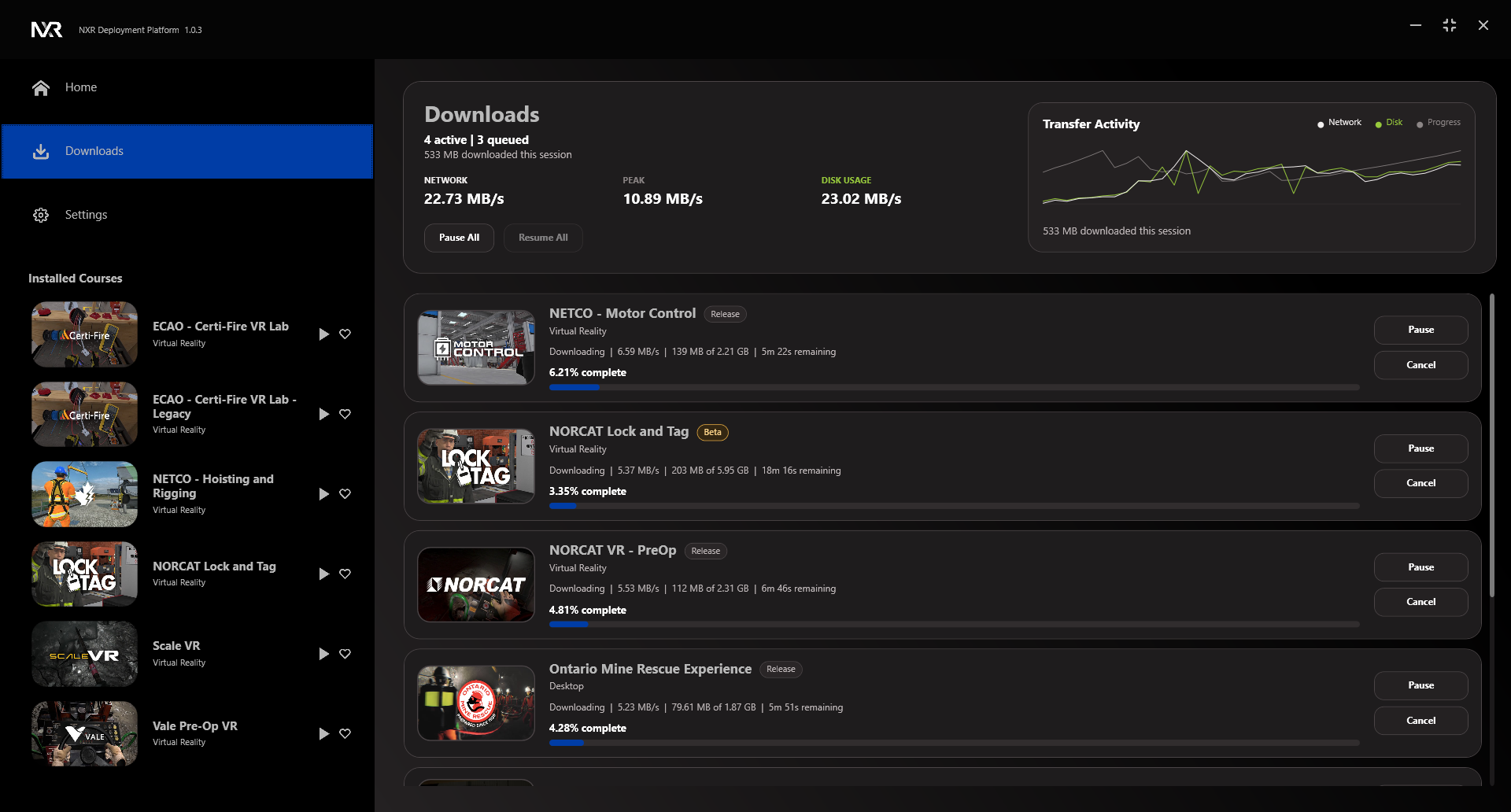The image size is (1511, 812).
Task: Play the ECAO Certi-Fire VR Lab - Legacy course
Action: pyautogui.click(x=323, y=414)
